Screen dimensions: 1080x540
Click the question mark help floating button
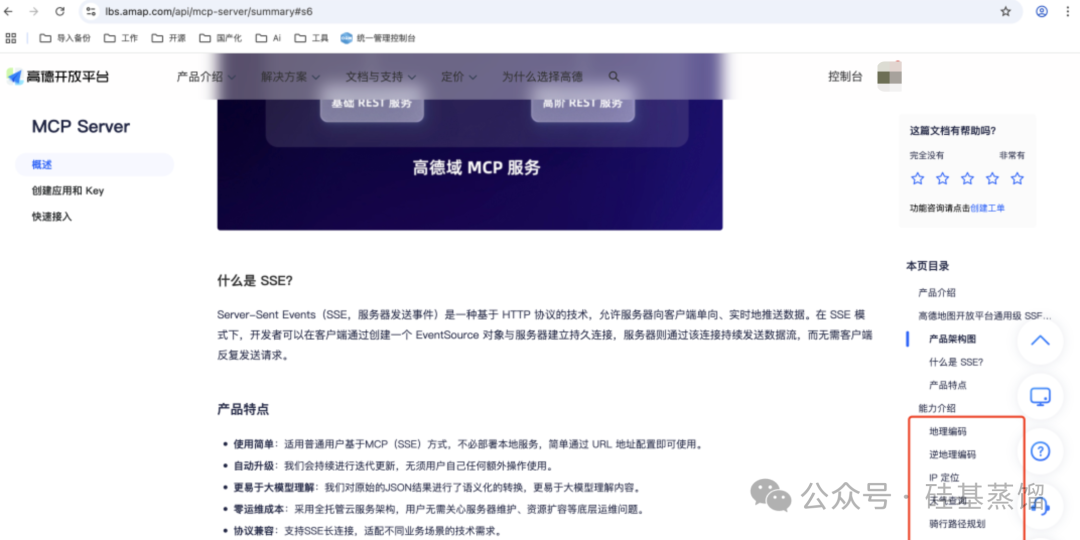[x=1039, y=451]
